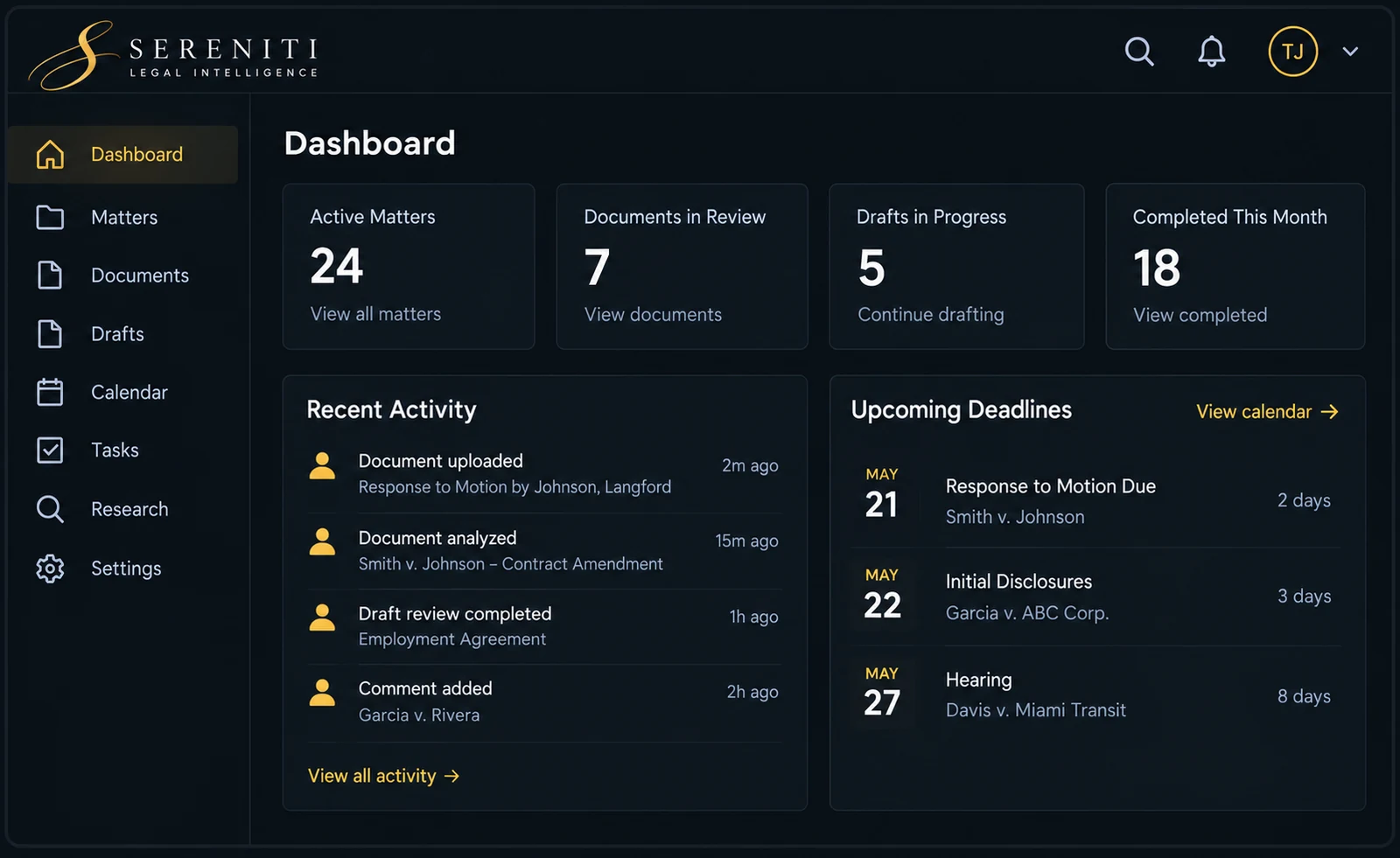The height and width of the screenshot is (858, 1400).
Task: Click the Settings gear icon
Action: click(50, 569)
